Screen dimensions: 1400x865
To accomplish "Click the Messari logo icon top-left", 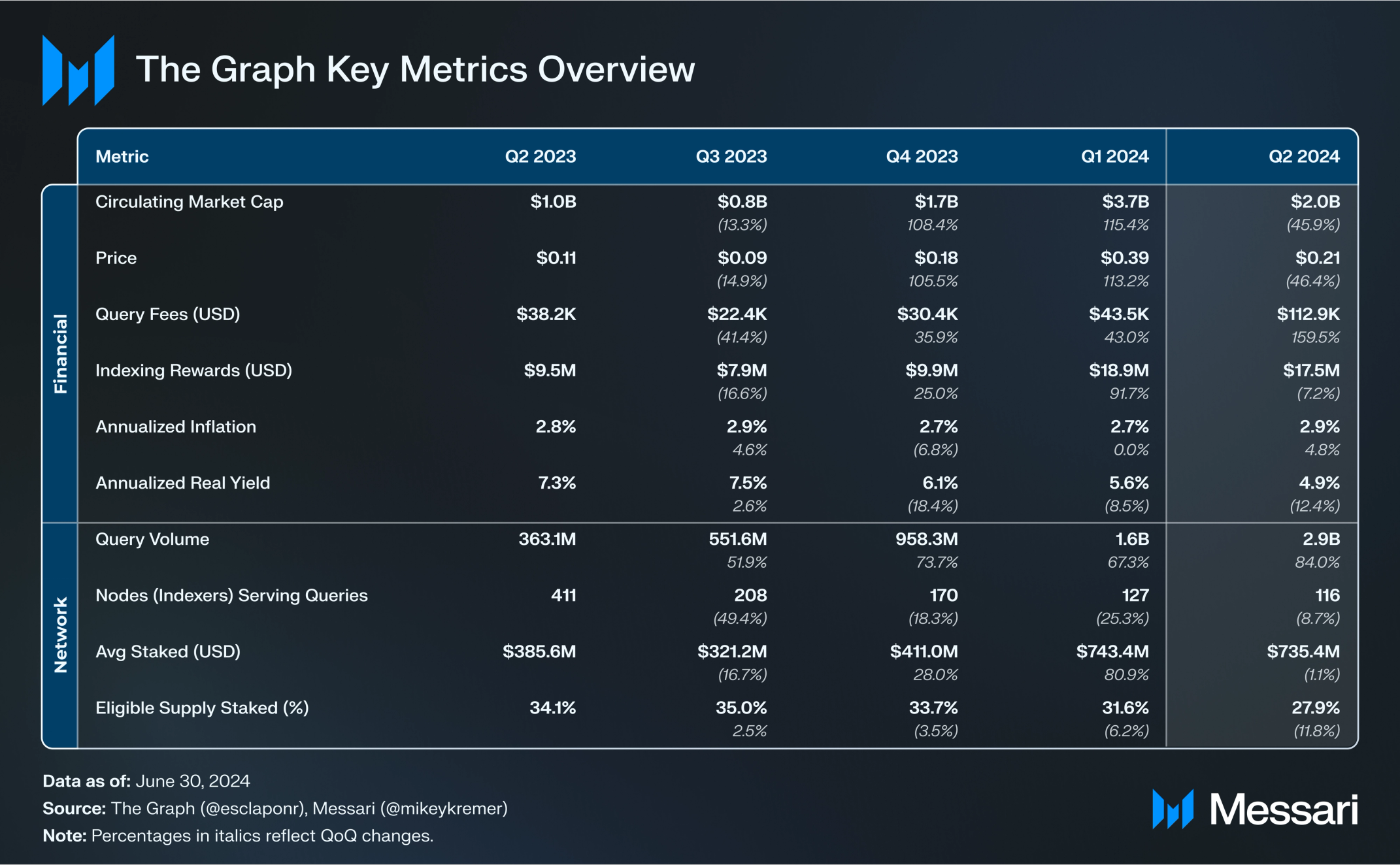I will (x=78, y=71).
